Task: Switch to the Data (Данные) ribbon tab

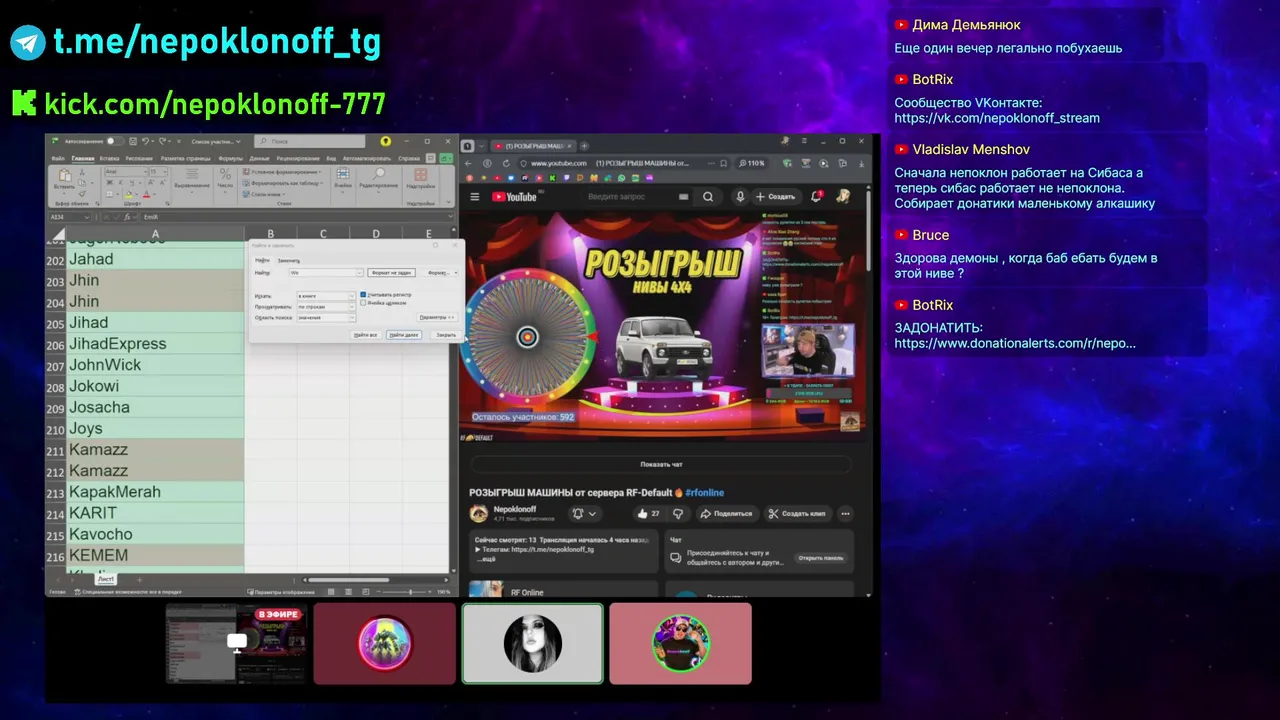Action: pos(259,159)
